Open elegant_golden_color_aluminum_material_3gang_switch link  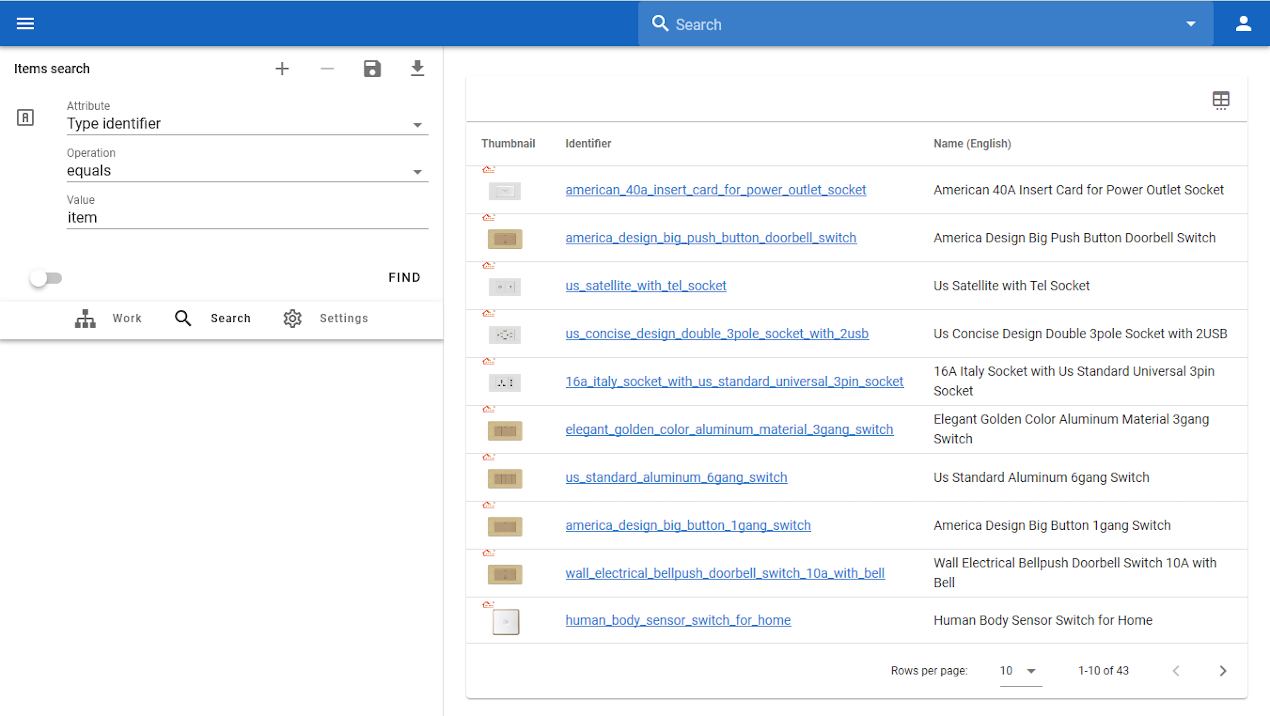[x=730, y=430]
